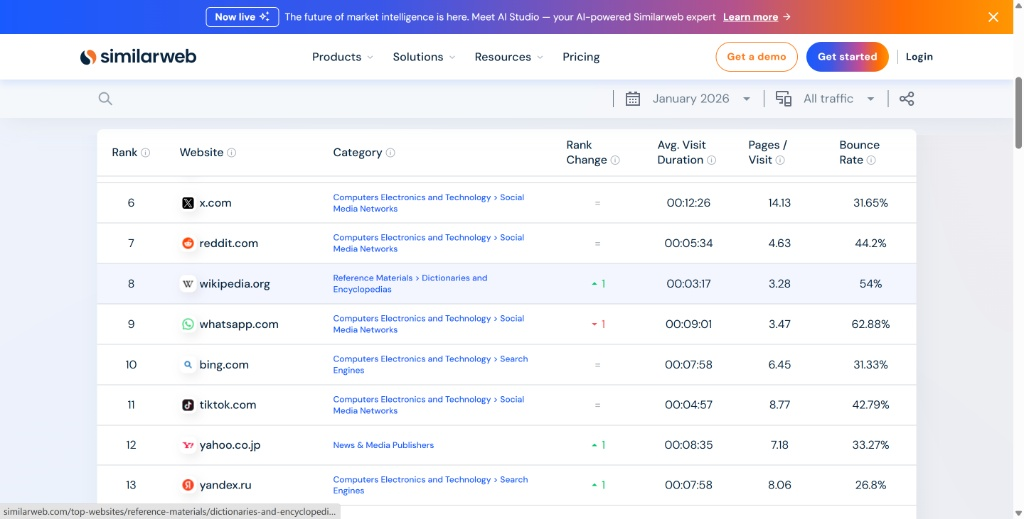Image resolution: width=1024 pixels, height=519 pixels.
Task: Open the x.com website link
Action: coord(216,203)
